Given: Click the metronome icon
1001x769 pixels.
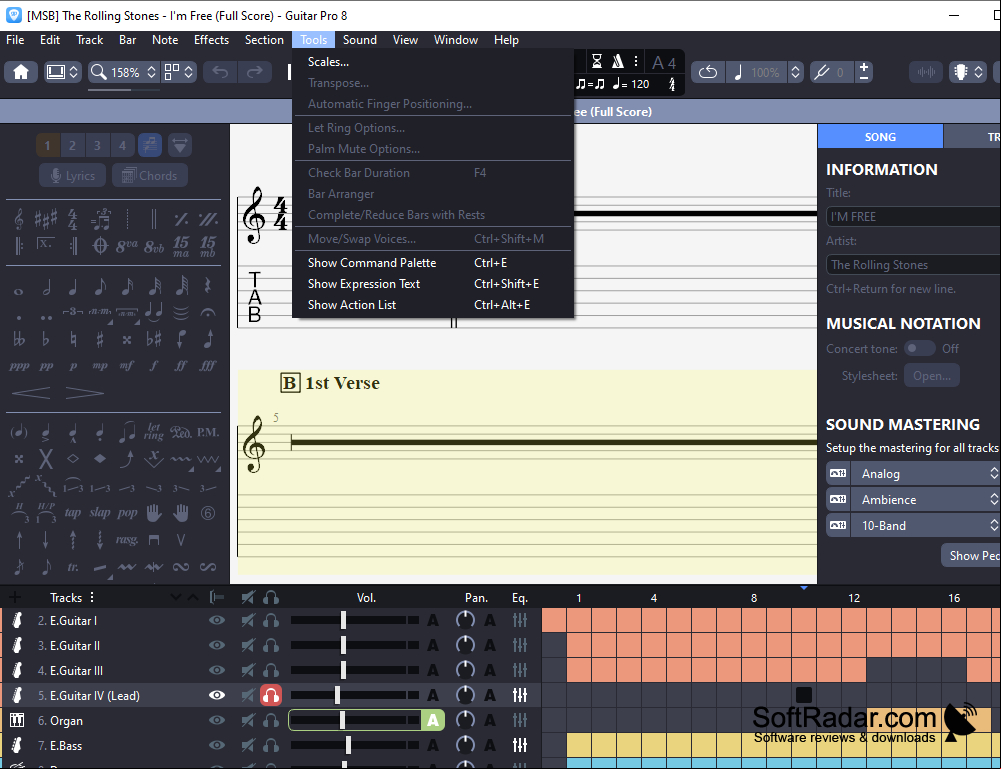Looking at the screenshot, I should click(x=617, y=61).
